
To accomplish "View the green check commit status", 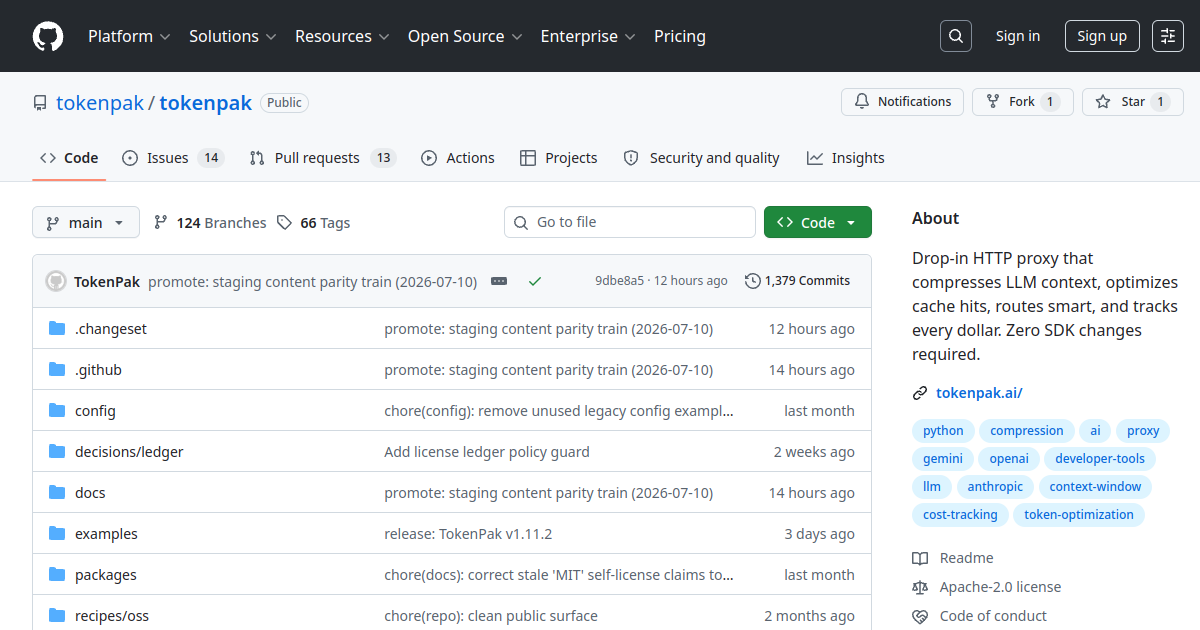I will pos(535,281).
